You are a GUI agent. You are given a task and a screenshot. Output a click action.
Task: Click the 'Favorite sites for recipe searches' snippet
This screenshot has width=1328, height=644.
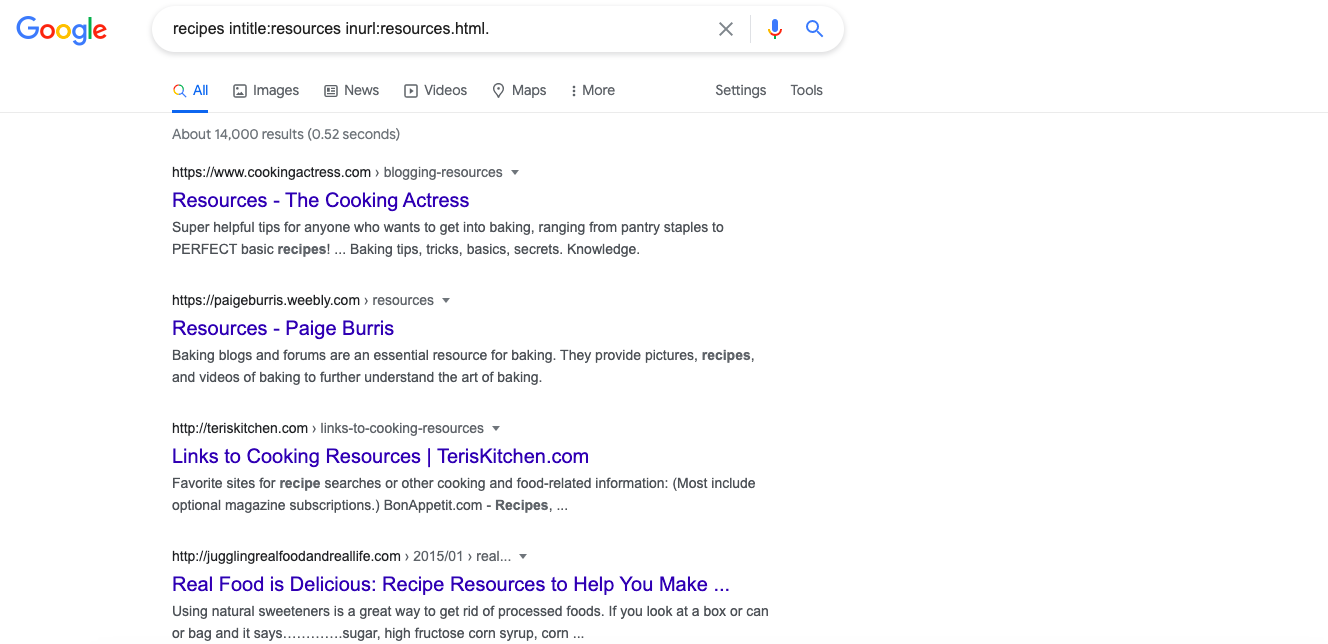coord(464,494)
